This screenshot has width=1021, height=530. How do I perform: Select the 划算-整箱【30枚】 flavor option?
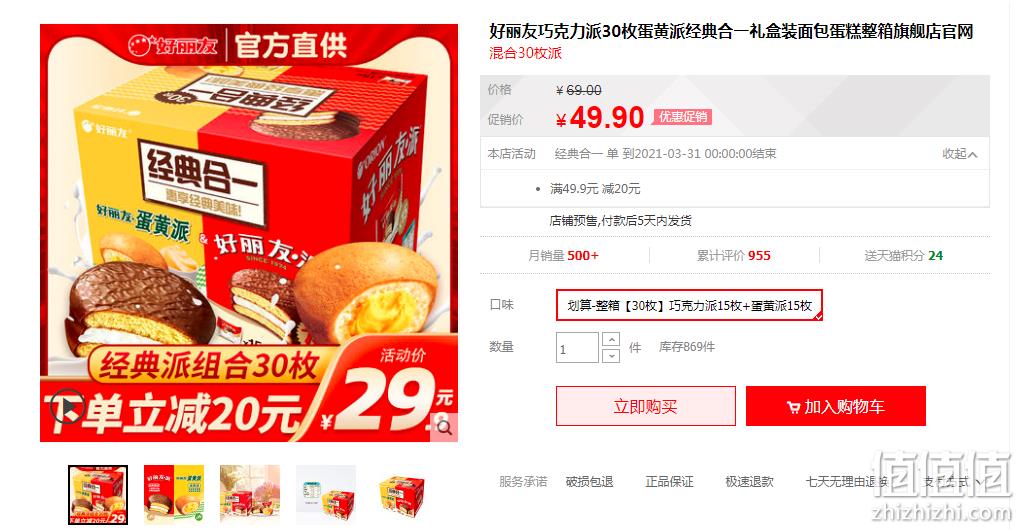point(689,305)
